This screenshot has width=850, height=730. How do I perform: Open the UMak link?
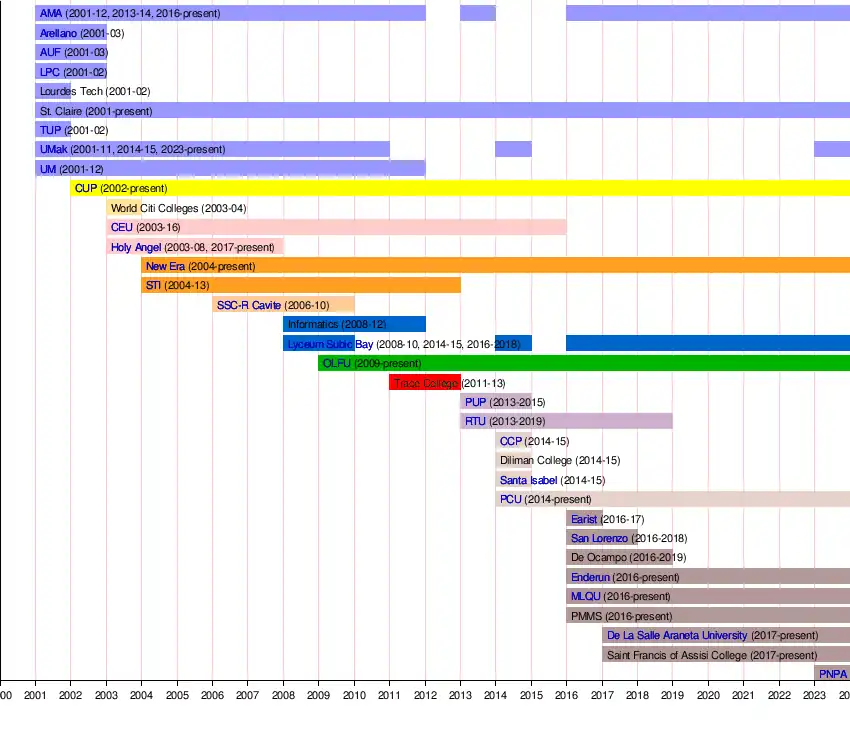[54, 149]
